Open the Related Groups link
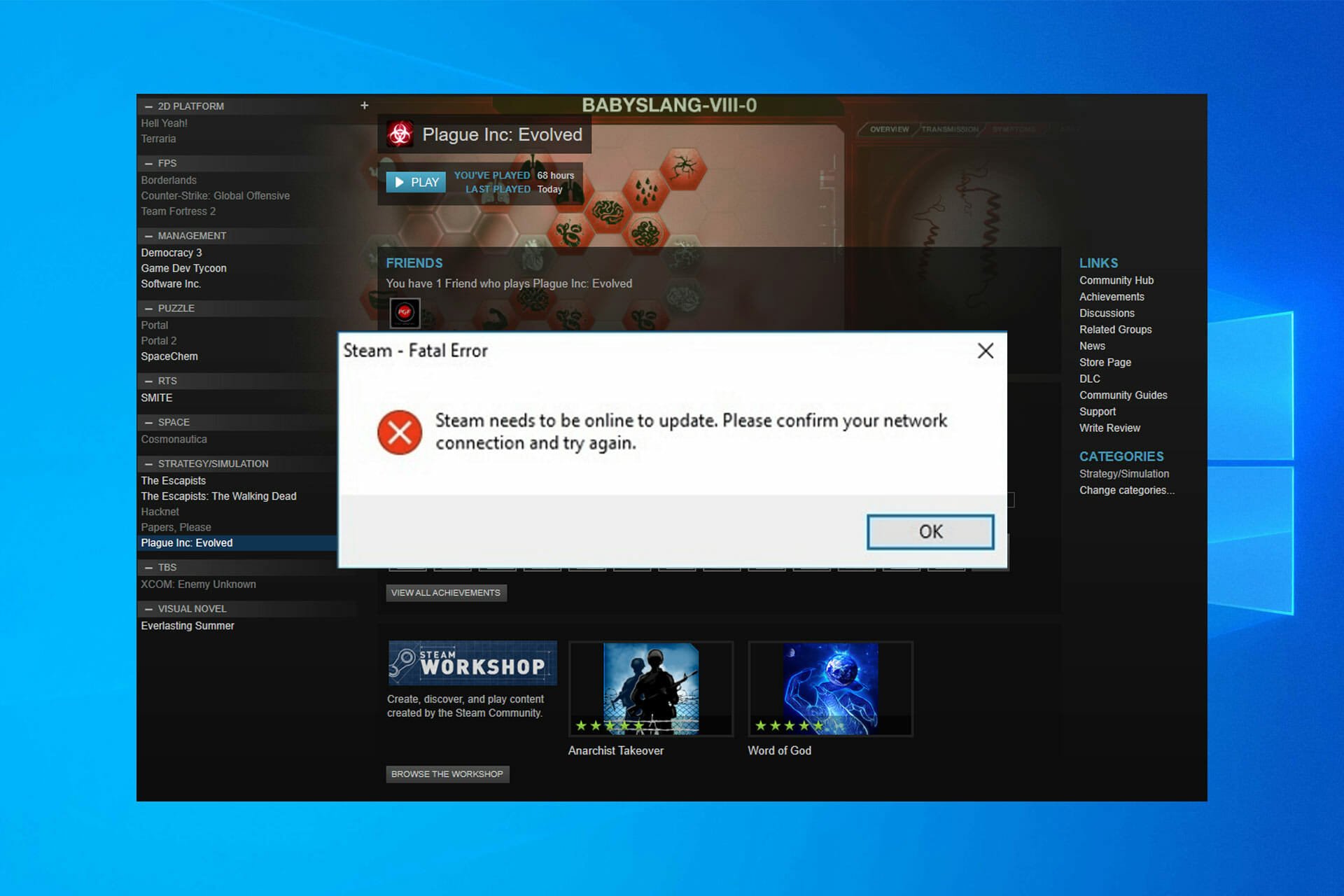This screenshot has height=896, width=1344. pyautogui.click(x=1115, y=330)
